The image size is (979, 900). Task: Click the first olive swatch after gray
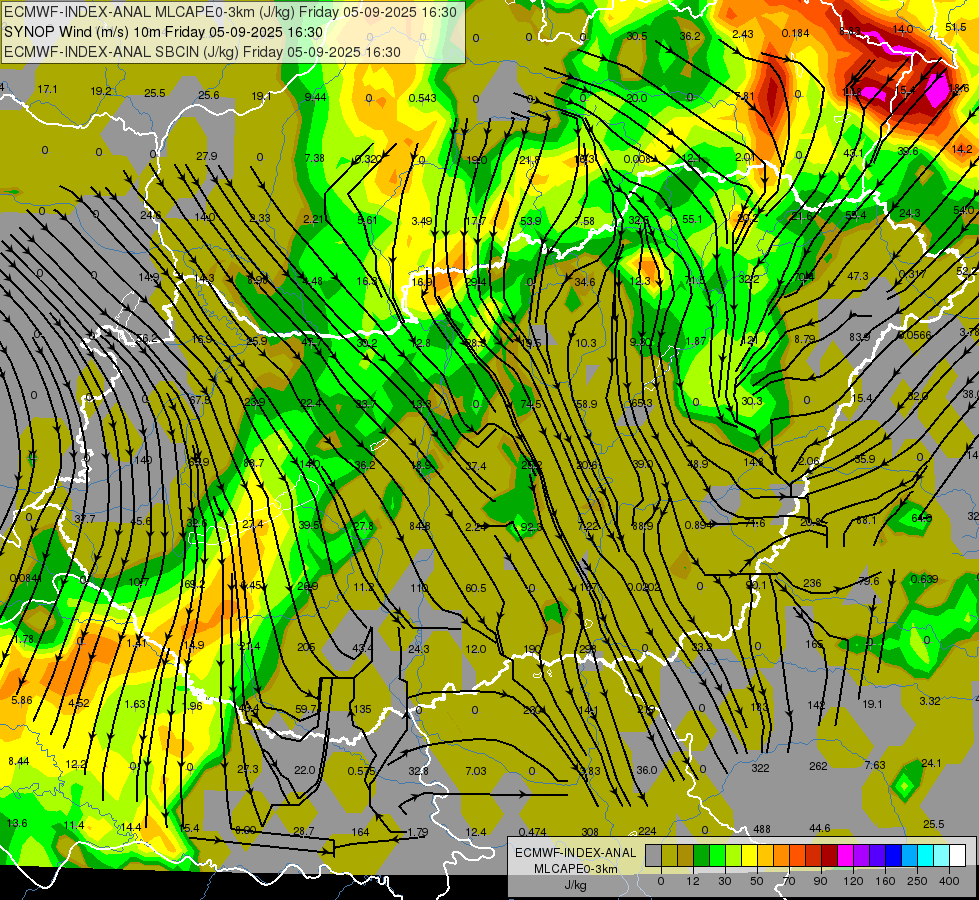(669, 856)
